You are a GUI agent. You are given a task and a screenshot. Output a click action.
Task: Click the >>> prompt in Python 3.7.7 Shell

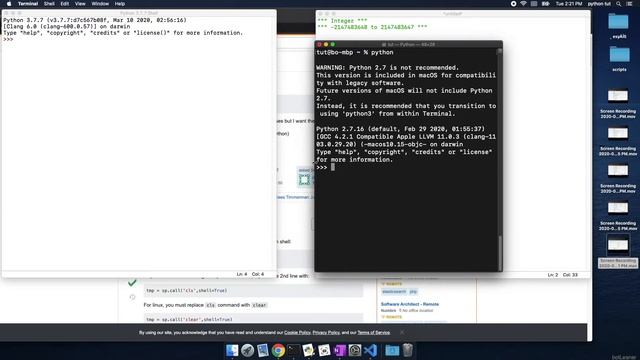tap(8, 40)
